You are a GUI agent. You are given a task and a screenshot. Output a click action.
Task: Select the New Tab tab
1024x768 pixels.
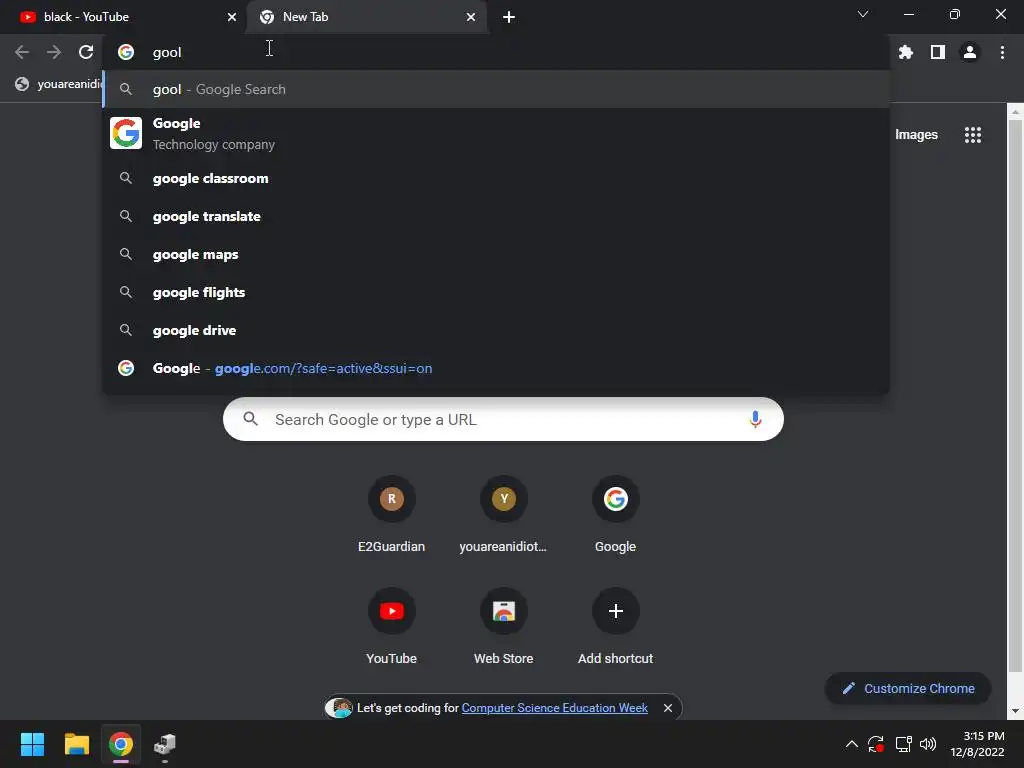(x=367, y=17)
